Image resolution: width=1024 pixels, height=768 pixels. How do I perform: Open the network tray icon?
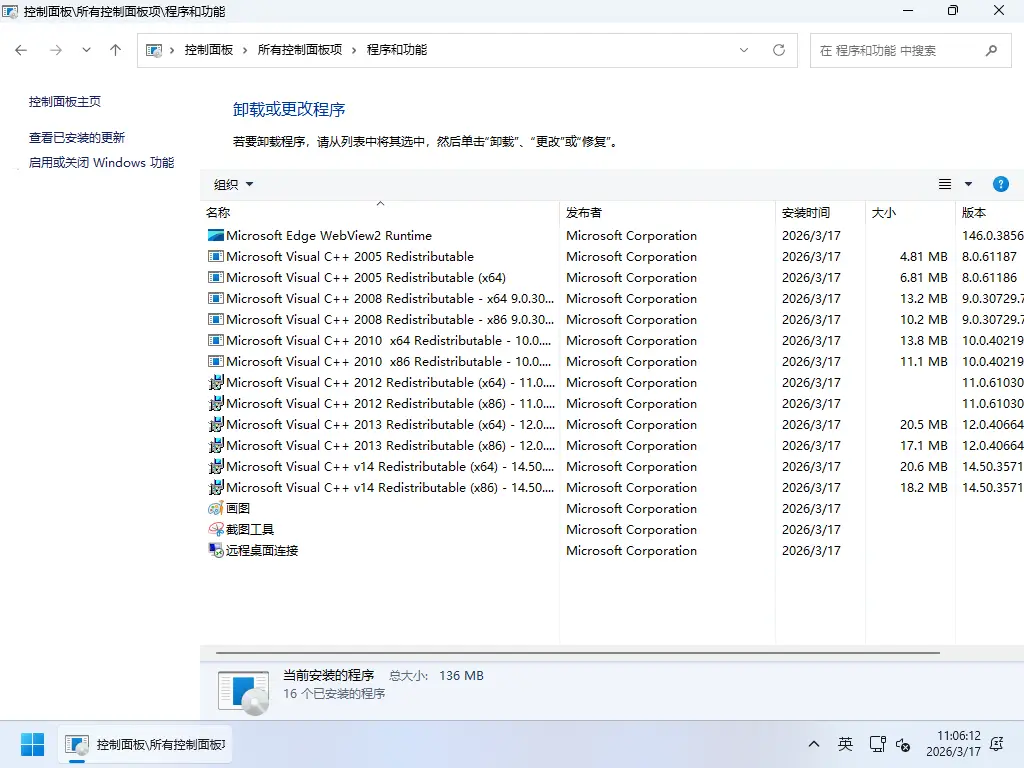coord(877,744)
